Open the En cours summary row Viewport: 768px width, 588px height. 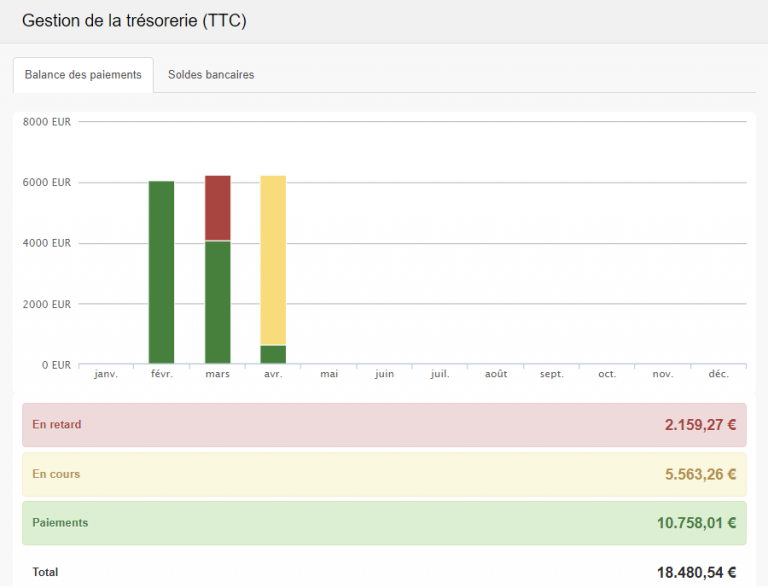point(384,474)
